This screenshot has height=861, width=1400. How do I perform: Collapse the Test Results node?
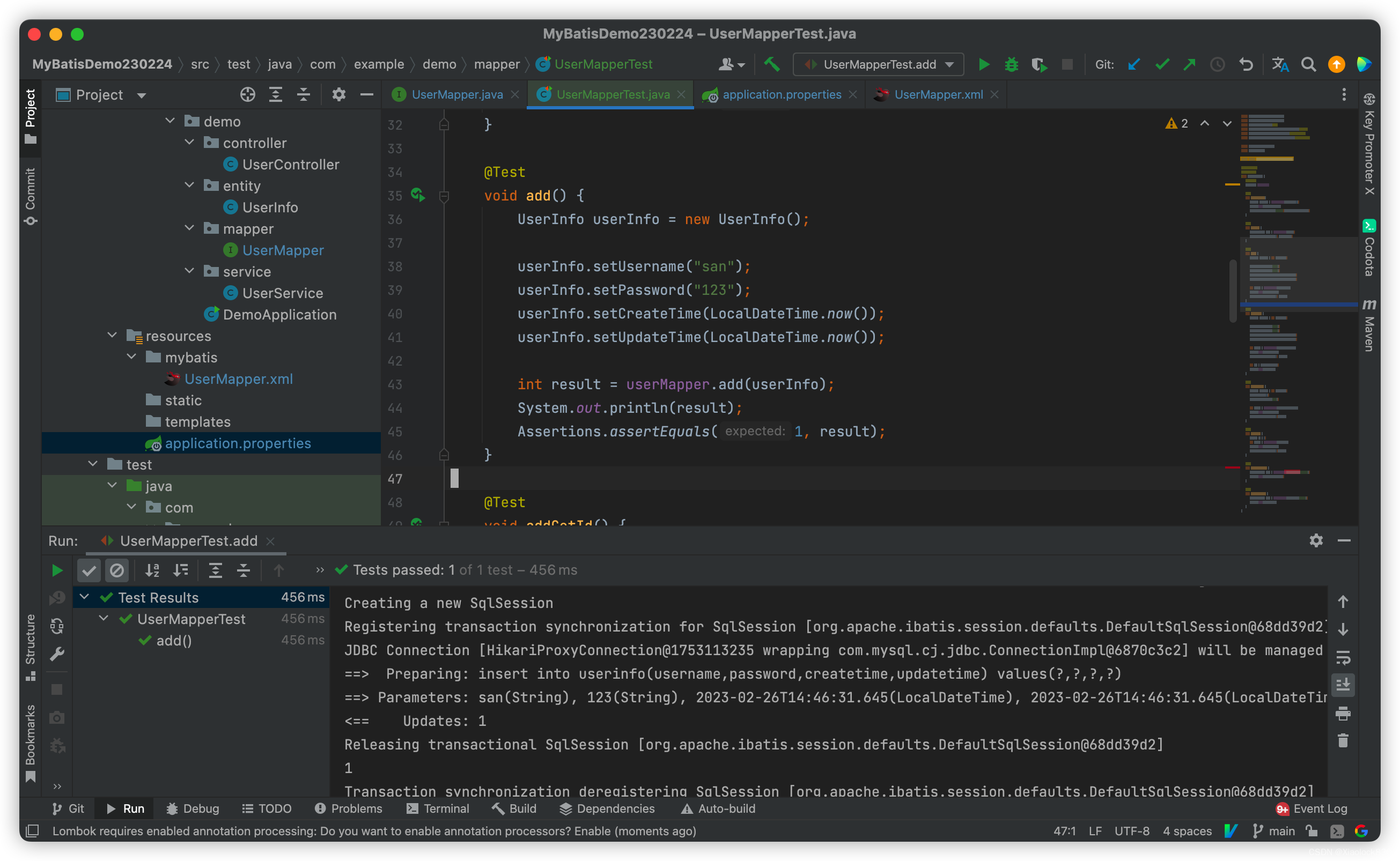click(84, 597)
